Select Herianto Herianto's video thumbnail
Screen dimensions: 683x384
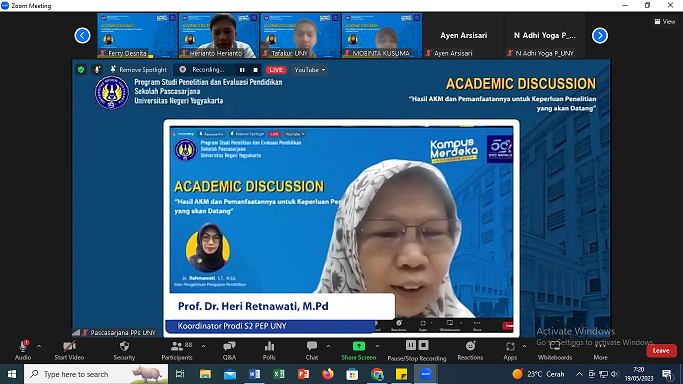[219, 35]
